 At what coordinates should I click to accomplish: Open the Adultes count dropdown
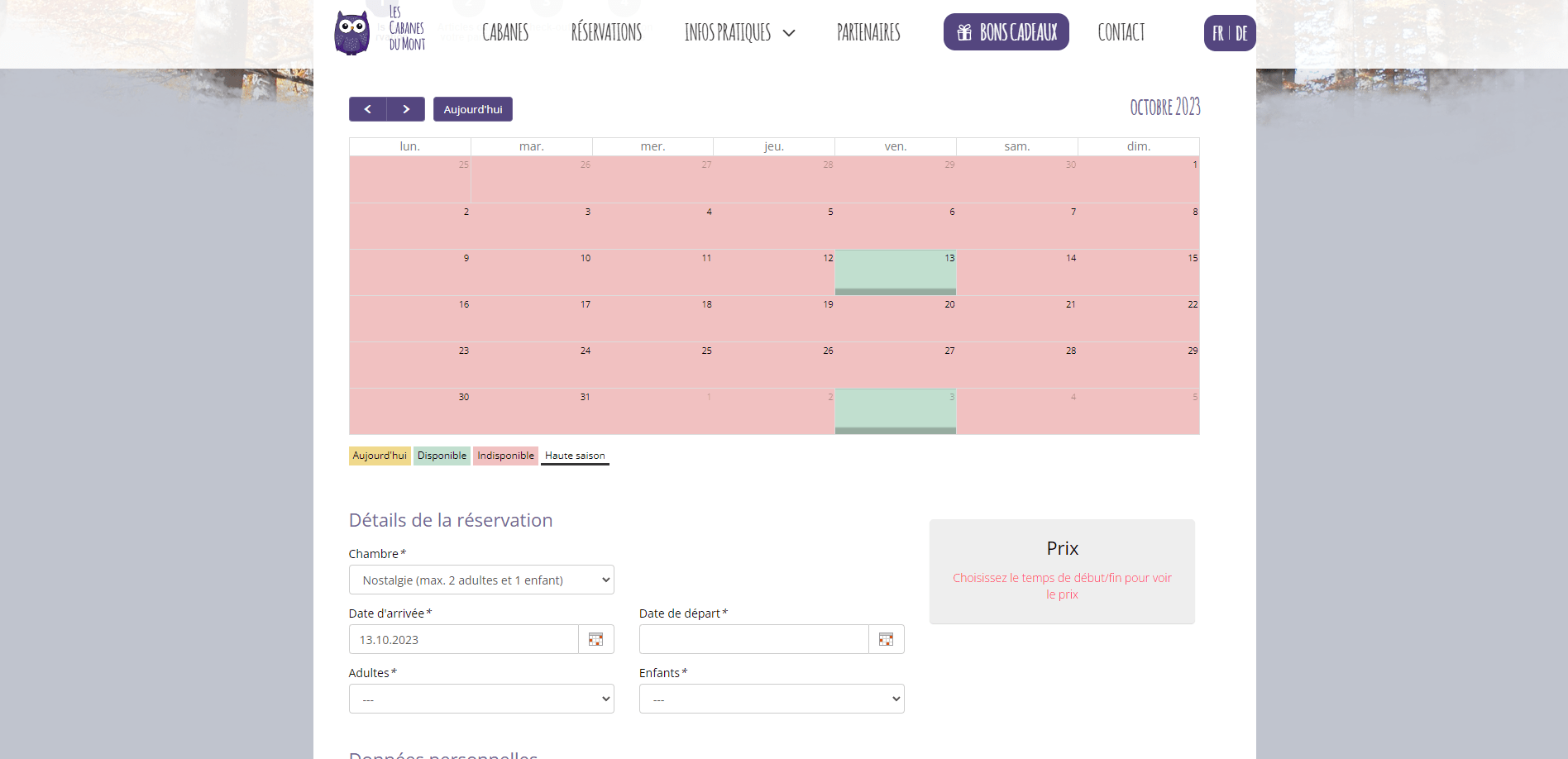pos(481,699)
